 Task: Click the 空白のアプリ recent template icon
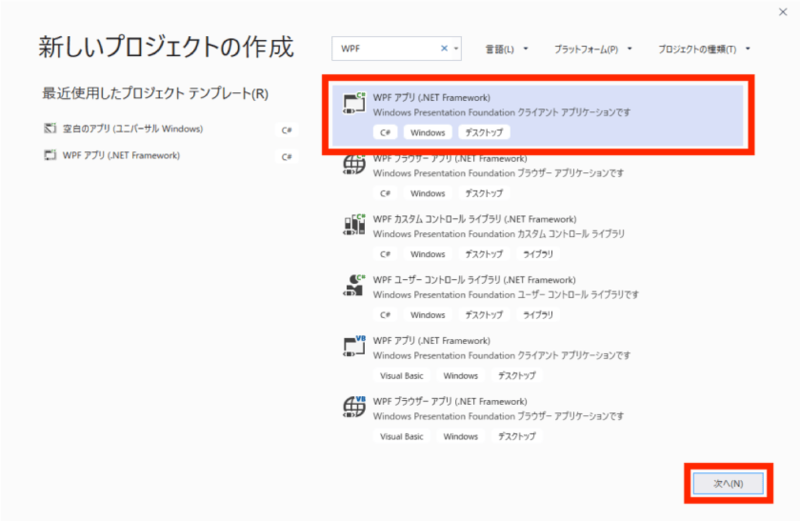pyautogui.click(x=49, y=129)
